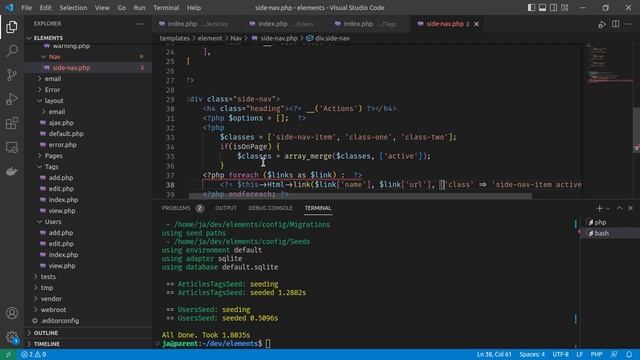The width and height of the screenshot is (640, 360).
Task: Open the Search view icon
Action: pyautogui.click(x=12, y=51)
